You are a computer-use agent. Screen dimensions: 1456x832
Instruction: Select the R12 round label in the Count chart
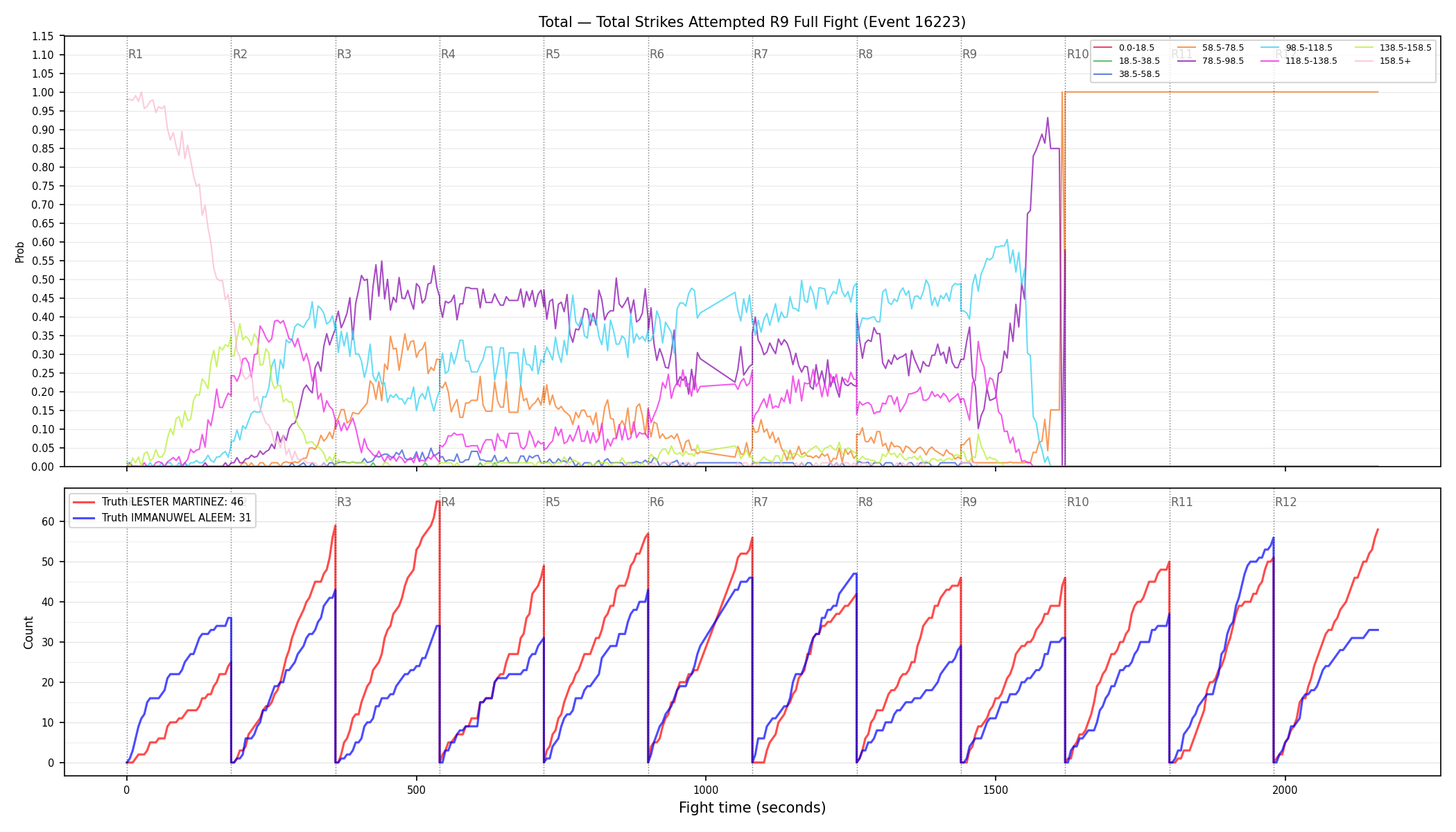click(x=1286, y=502)
